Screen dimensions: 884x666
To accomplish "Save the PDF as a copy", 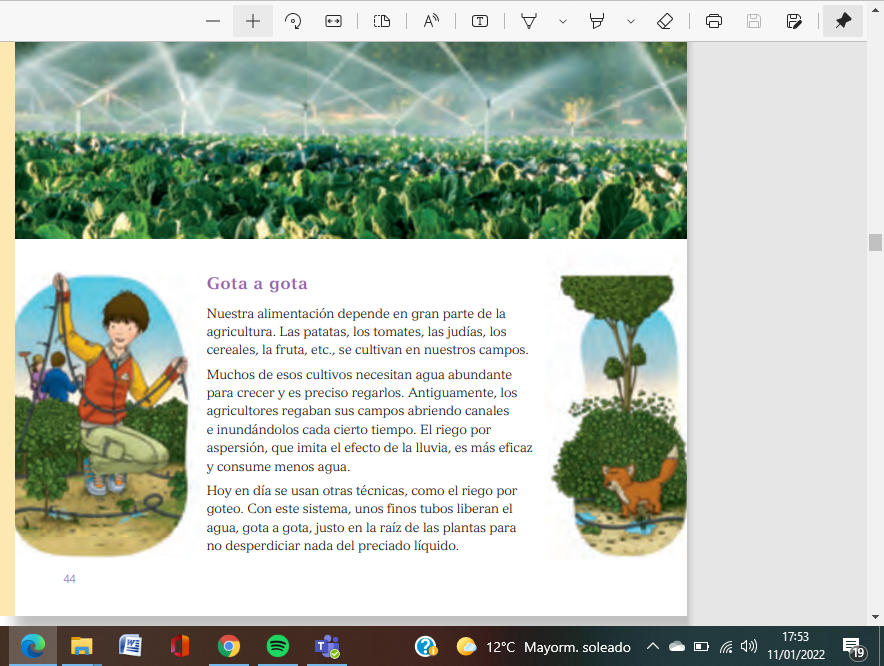I will (794, 21).
